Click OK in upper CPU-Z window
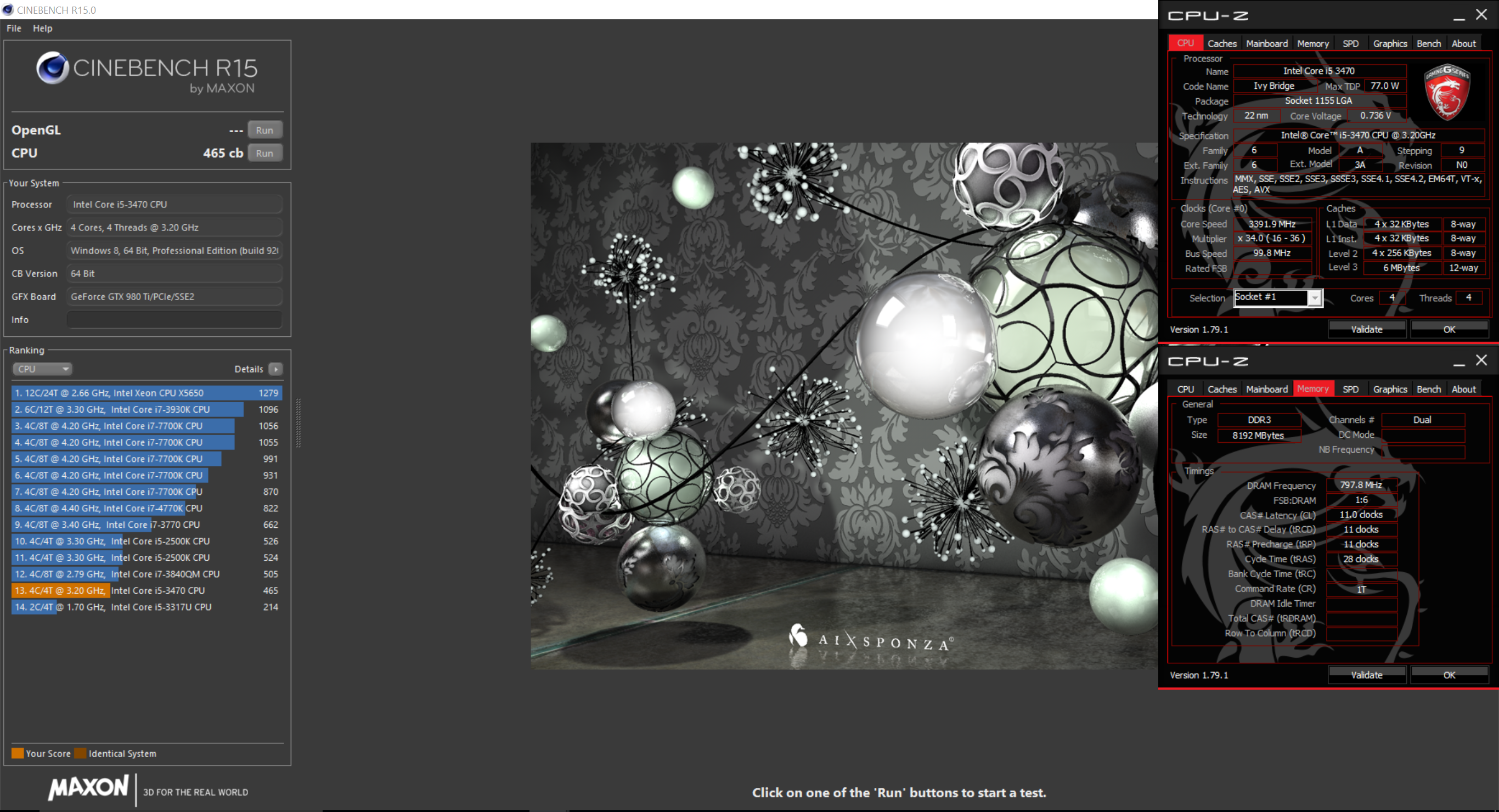 (1449, 329)
